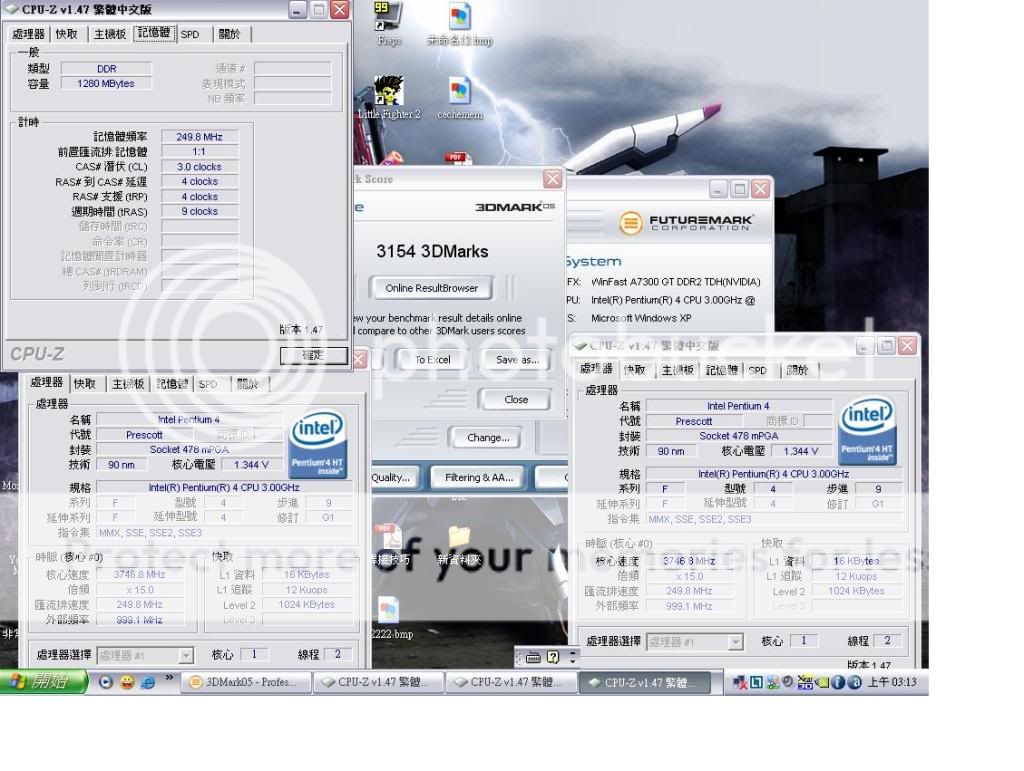Click Socket 478 mPGA in right-hand CPU-Z window
Image resolution: width=1024 pixels, height=771 pixels.
coord(739,436)
